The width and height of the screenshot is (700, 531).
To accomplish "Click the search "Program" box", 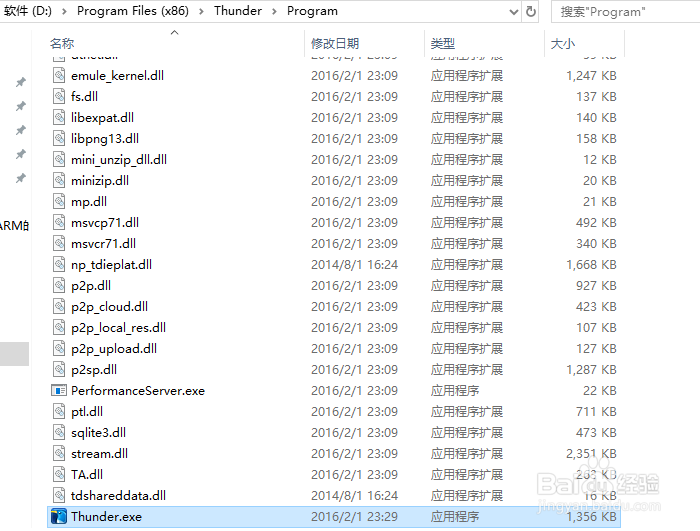I will click(625, 12).
